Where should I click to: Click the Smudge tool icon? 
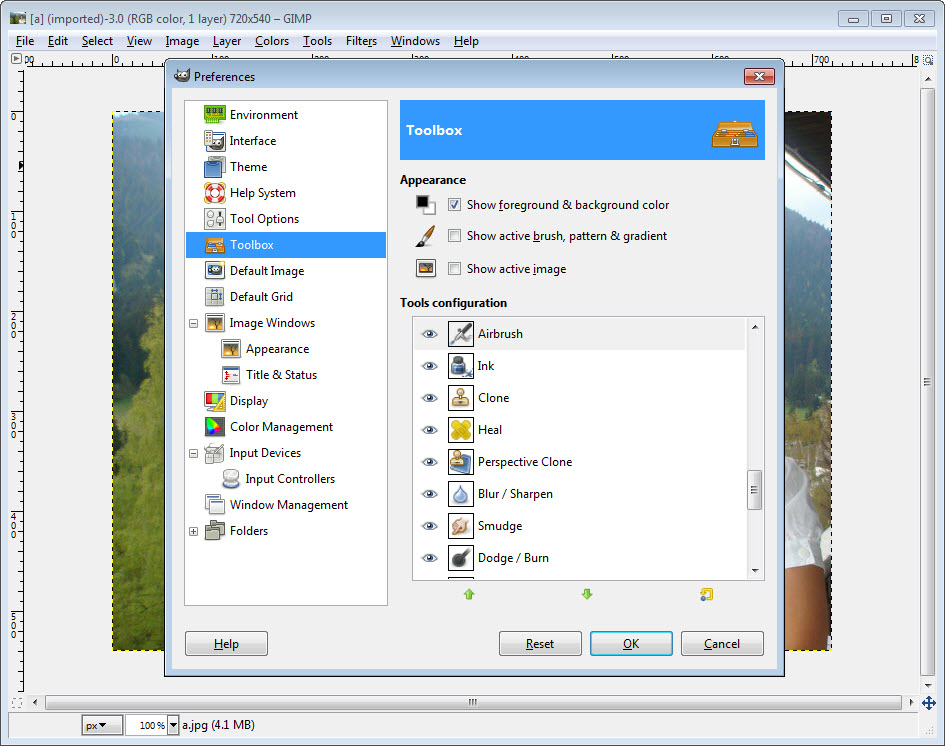pos(460,526)
